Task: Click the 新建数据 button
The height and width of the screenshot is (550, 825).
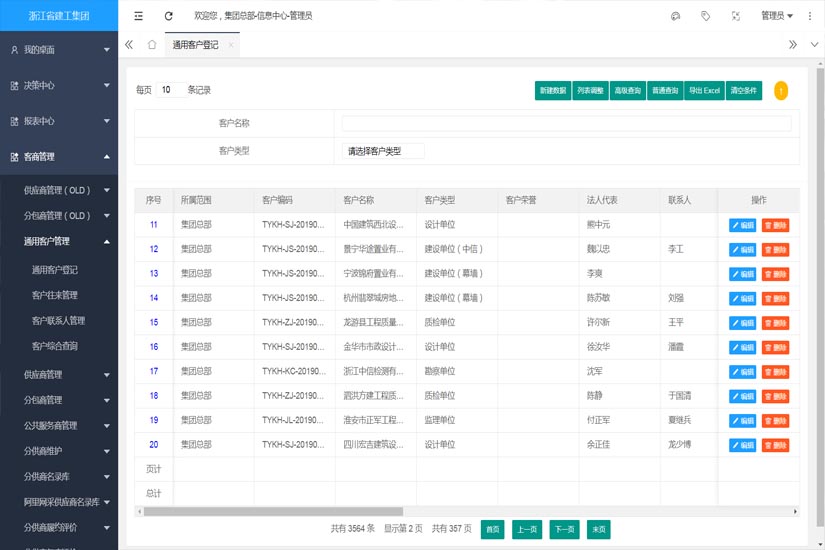Action: (552, 91)
